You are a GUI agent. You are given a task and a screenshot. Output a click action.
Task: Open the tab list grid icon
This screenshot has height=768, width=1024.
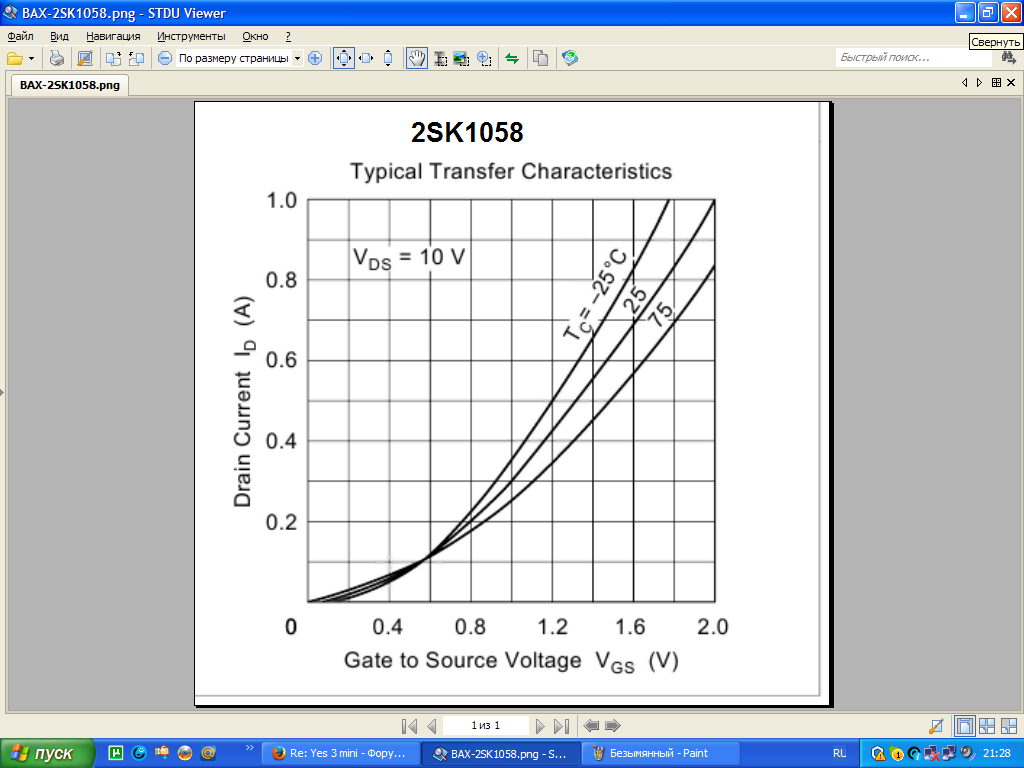[996, 83]
